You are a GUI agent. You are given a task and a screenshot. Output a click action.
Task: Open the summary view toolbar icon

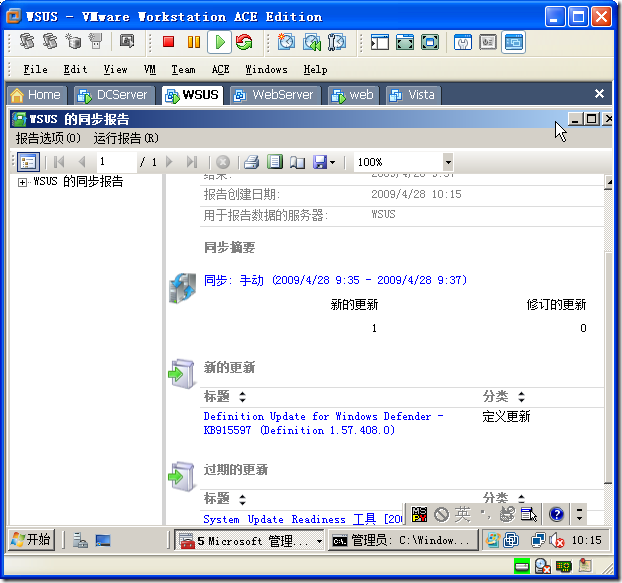click(463, 42)
